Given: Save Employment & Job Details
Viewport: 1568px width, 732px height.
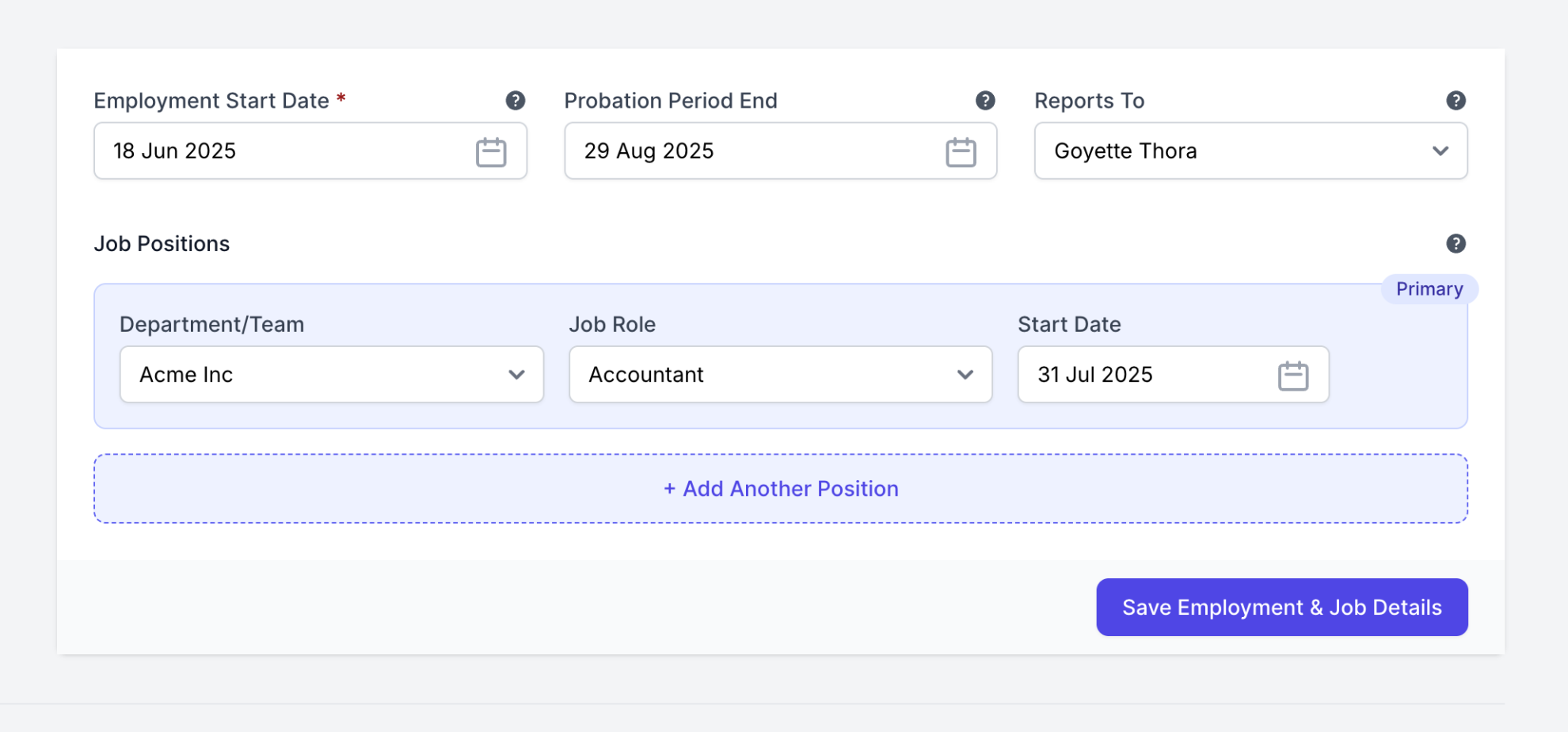Looking at the screenshot, I should pos(1281,608).
